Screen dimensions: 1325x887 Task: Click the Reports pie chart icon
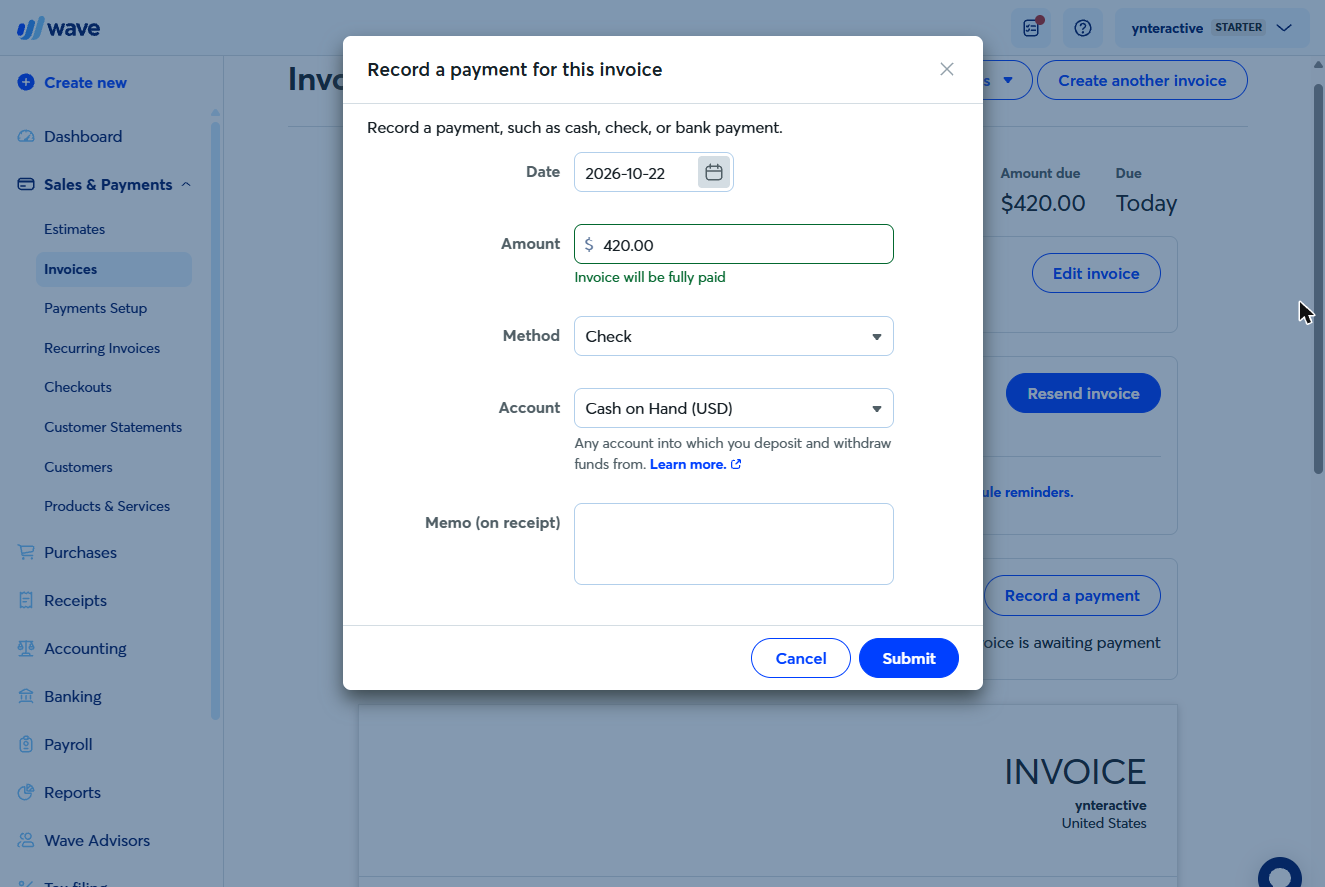26,793
